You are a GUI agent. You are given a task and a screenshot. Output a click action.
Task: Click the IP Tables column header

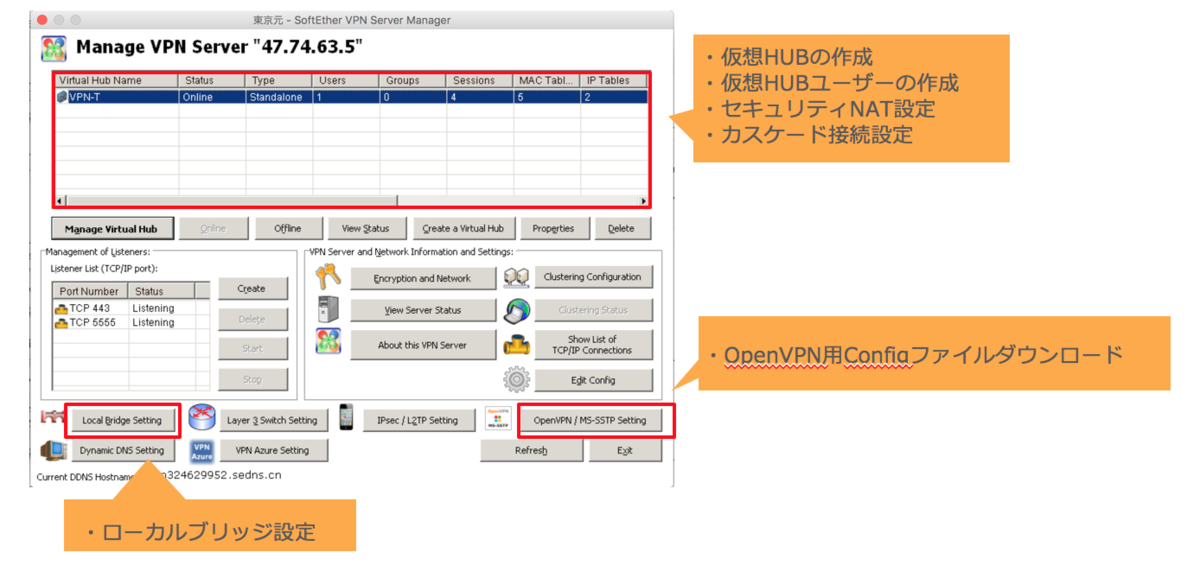[x=614, y=80]
